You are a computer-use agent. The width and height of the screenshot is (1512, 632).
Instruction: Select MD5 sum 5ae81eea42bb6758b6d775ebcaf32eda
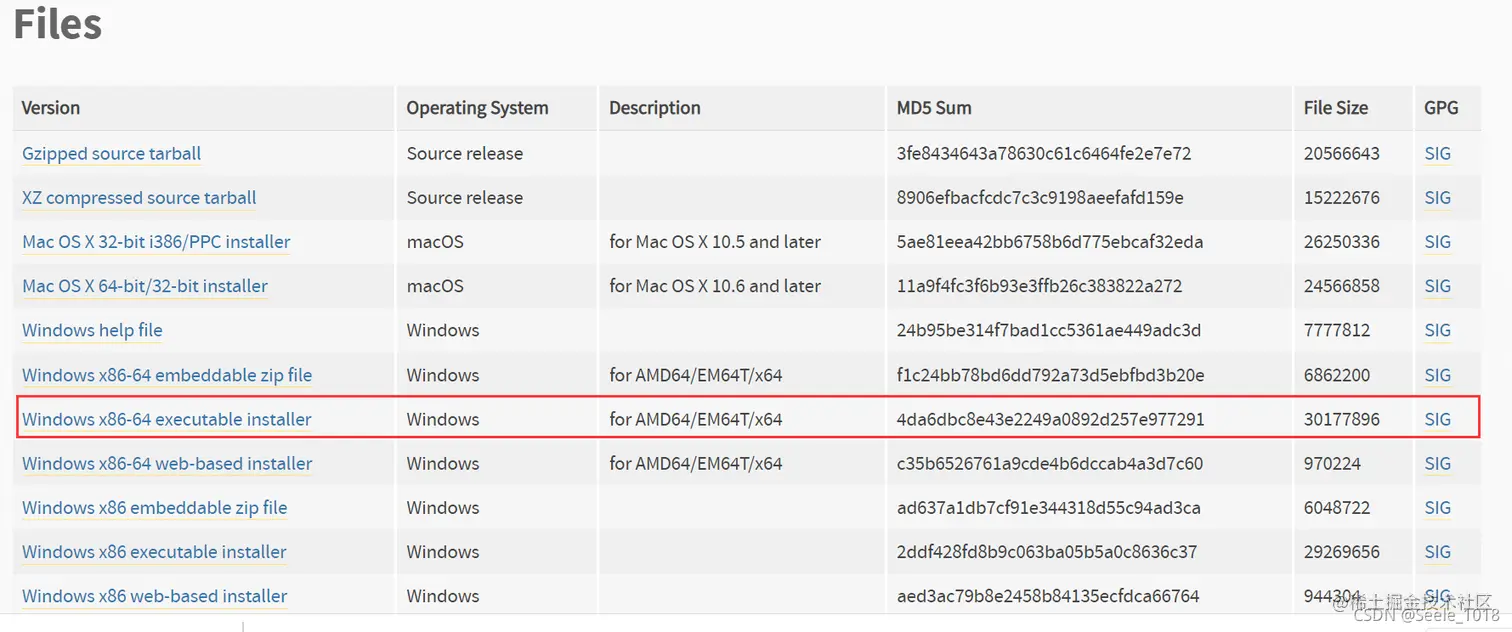[1050, 242]
